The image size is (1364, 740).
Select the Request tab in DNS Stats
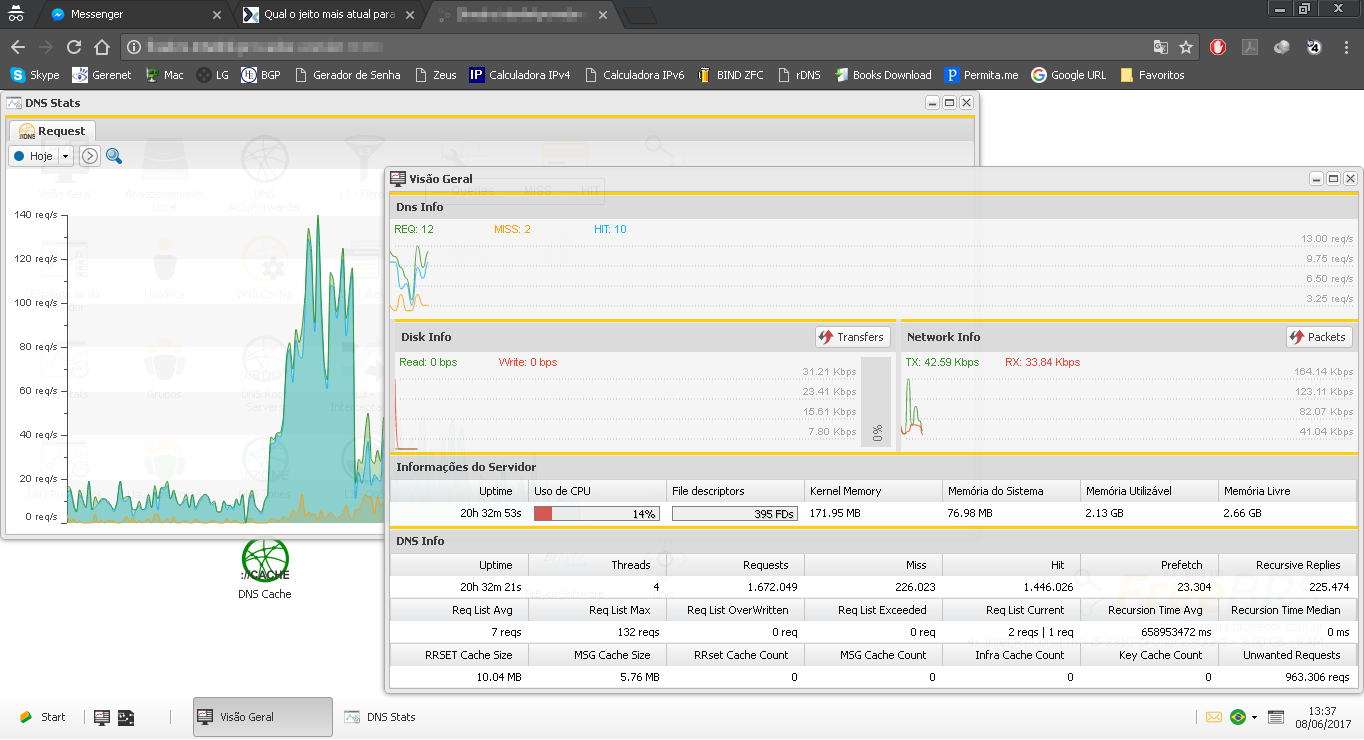point(52,131)
